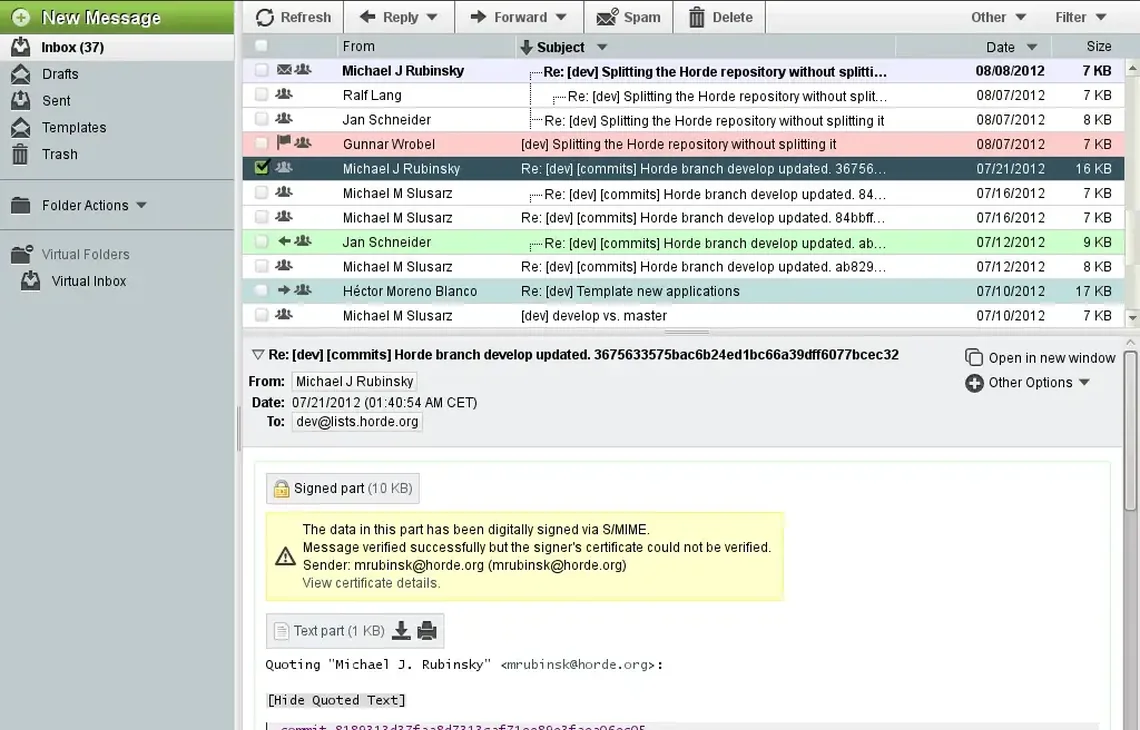Open the Drafts folder
This screenshot has width=1140, height=730.
click(x=60, y=74)
